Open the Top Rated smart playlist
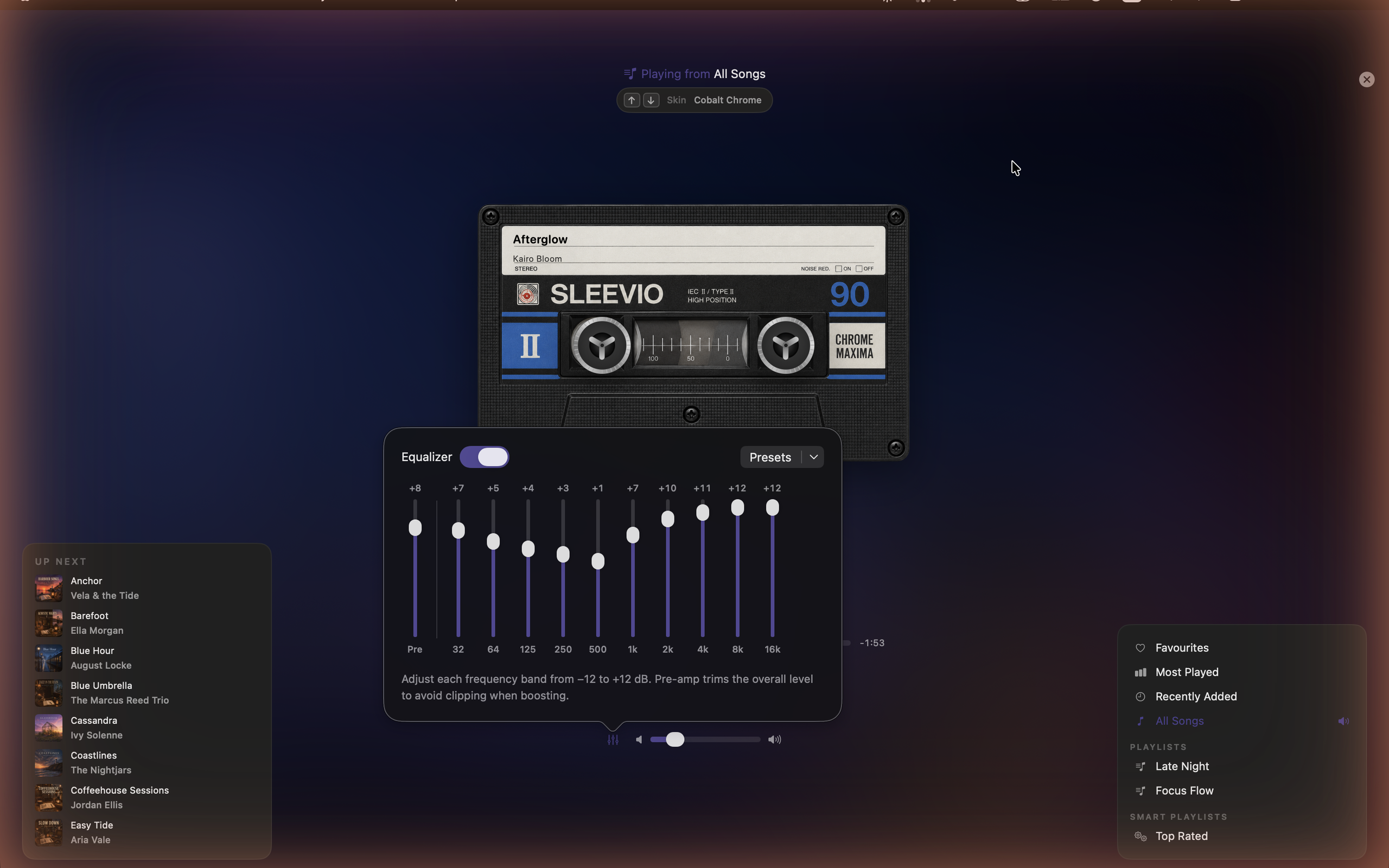This screenshot has width=1389, height=868. coord(1241,837)
